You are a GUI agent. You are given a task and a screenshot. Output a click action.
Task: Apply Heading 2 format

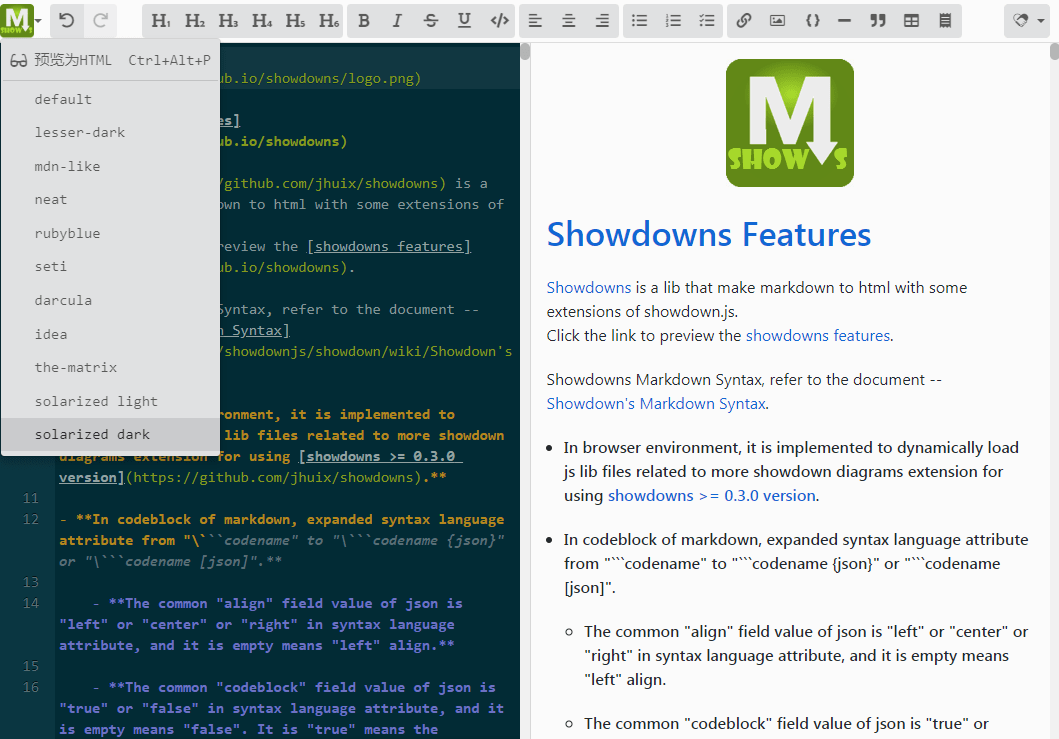195,20
